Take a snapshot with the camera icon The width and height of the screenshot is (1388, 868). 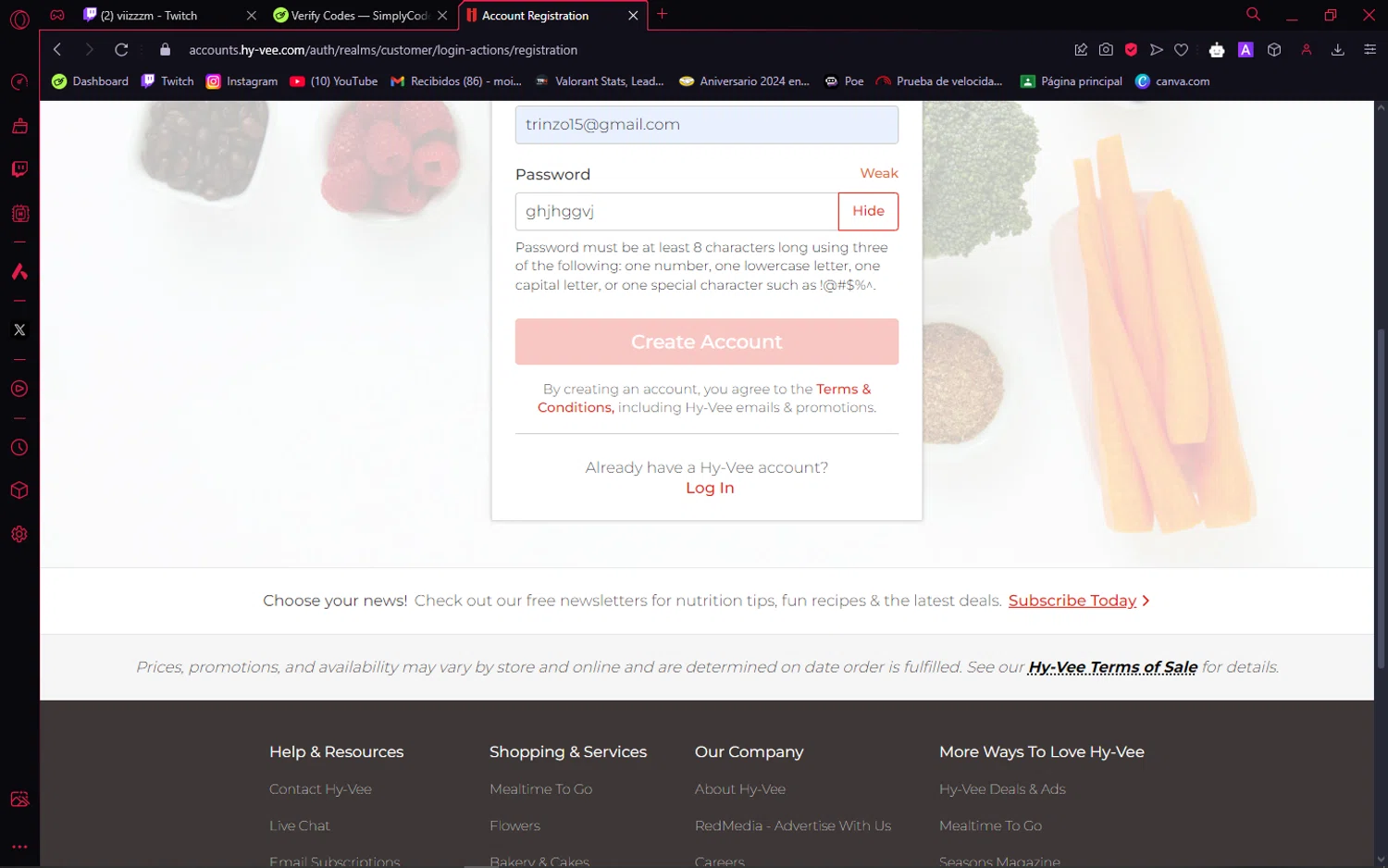[1106, 50]
